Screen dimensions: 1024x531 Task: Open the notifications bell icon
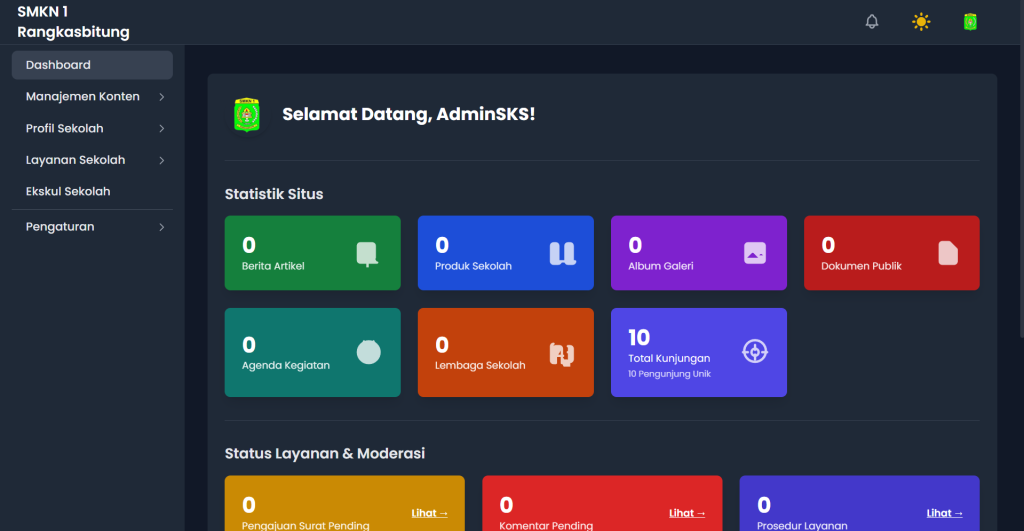(872, 22)
